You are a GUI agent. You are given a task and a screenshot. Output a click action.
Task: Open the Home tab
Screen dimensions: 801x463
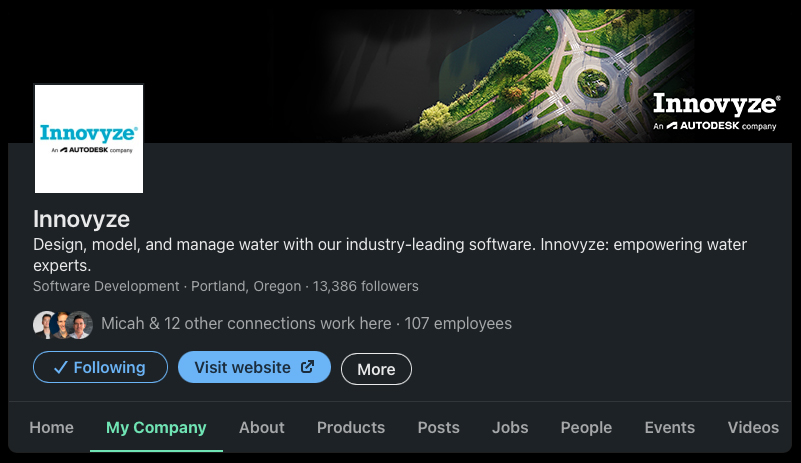tap(51, 427)
